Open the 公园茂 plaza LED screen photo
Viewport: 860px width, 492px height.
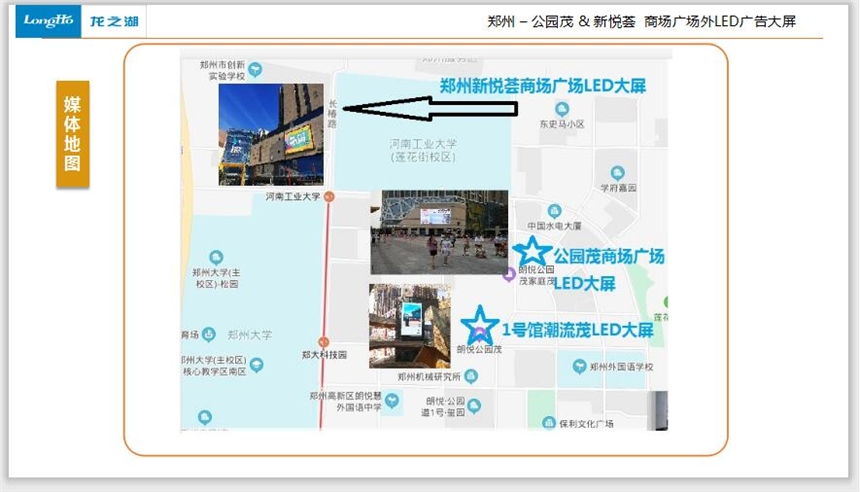pyautogui.click(x=438, y=232)
